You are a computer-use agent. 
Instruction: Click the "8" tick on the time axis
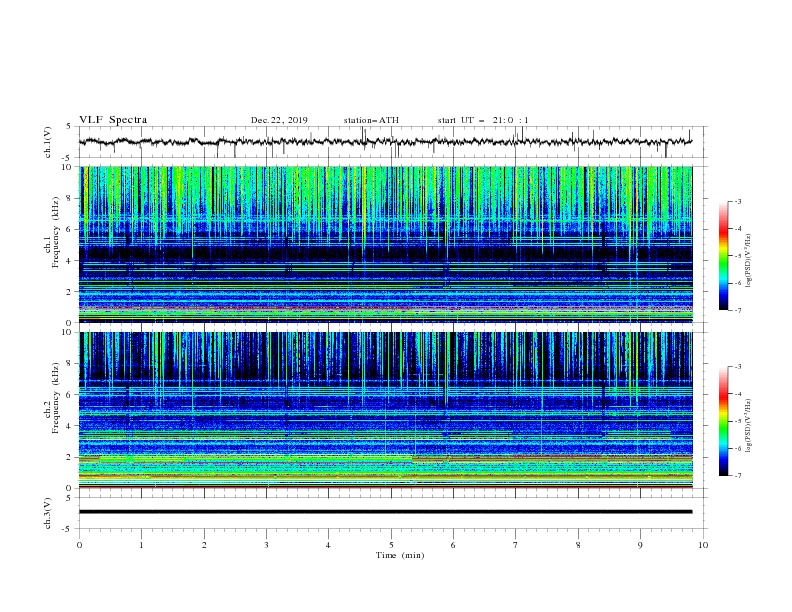(x=578, y=545)
